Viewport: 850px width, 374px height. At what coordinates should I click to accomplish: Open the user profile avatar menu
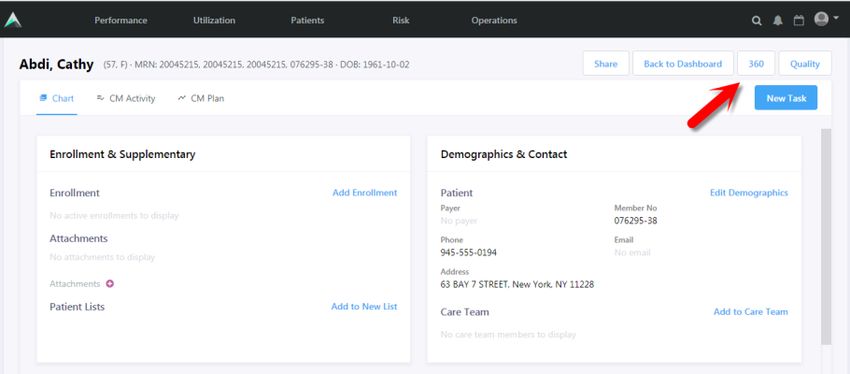[826, 19]
